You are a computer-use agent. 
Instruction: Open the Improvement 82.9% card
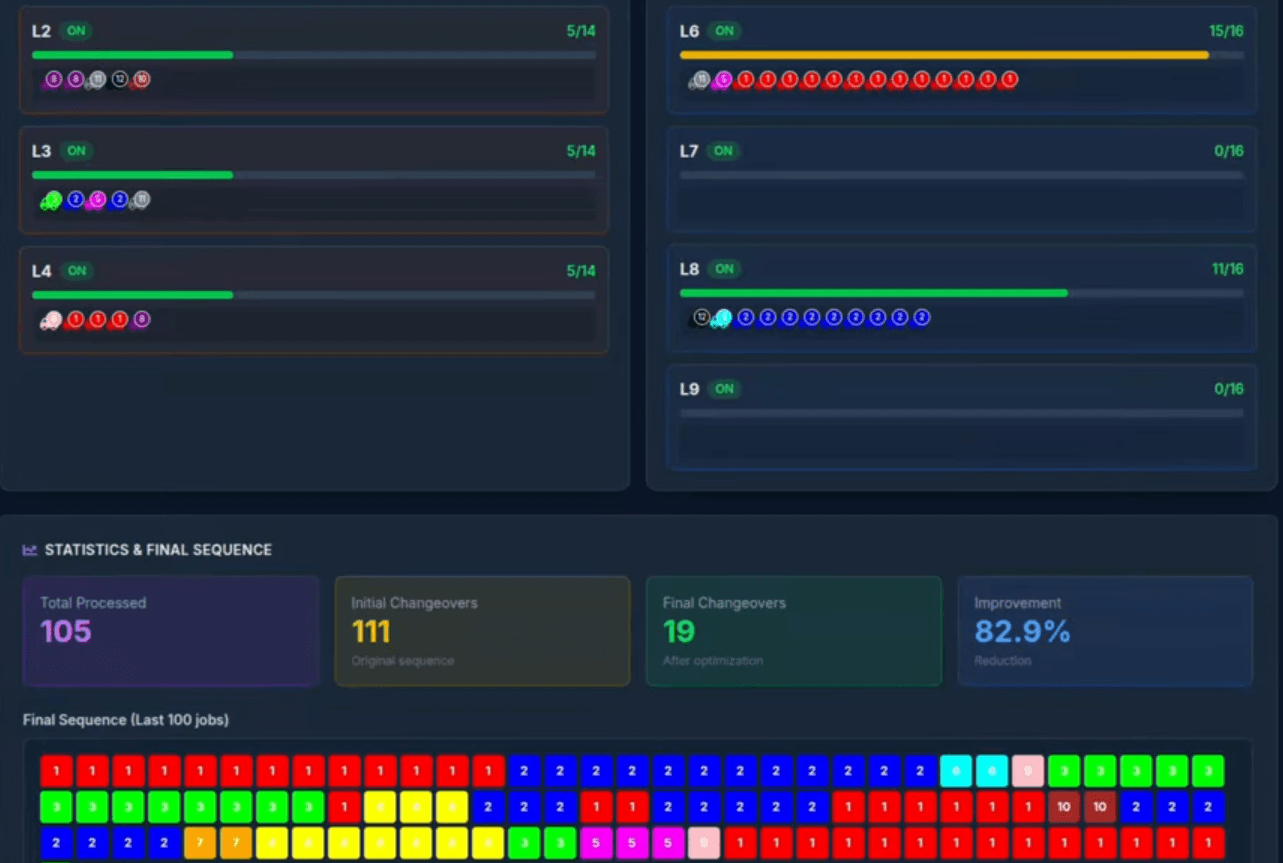coord(1106,631)
